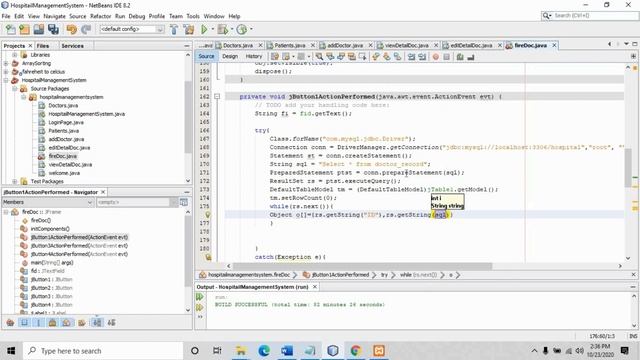
Task: Close the Output panel tab
Action: coord(315,287)
